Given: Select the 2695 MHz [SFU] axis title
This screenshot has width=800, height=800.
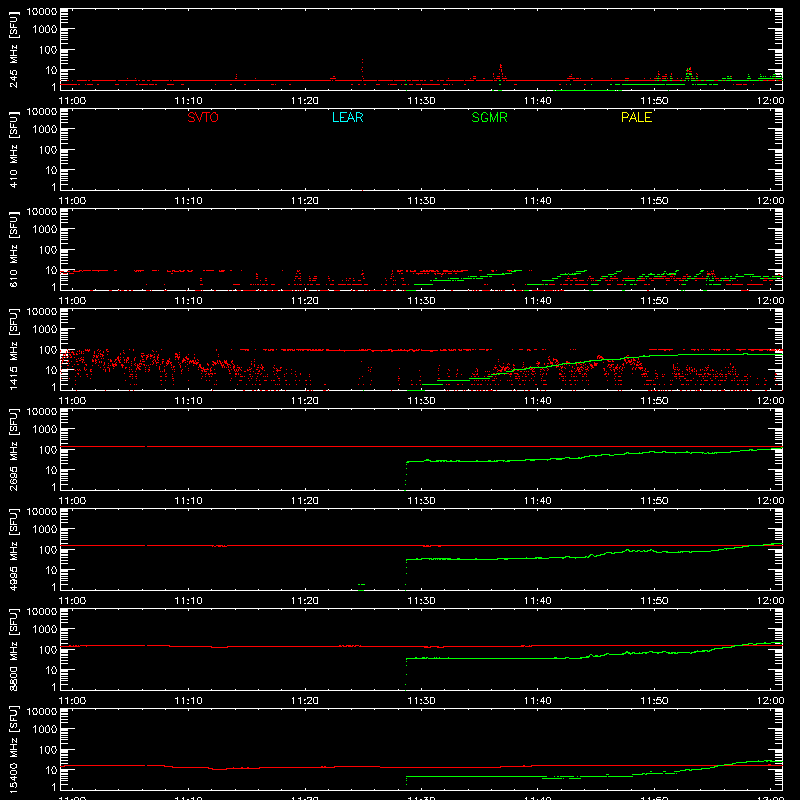Looking at the screenshot, I should (13, 449).
